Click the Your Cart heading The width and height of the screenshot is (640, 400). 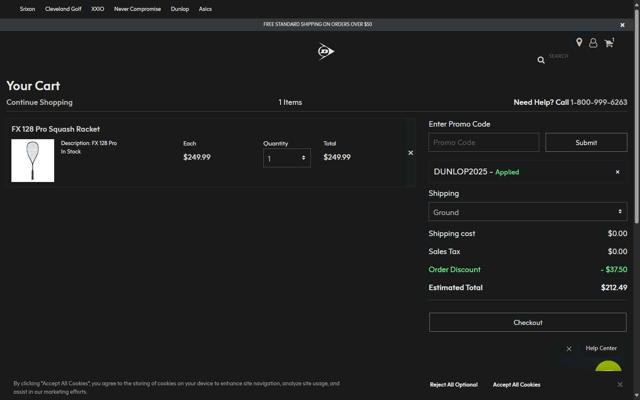click(33, 86)
